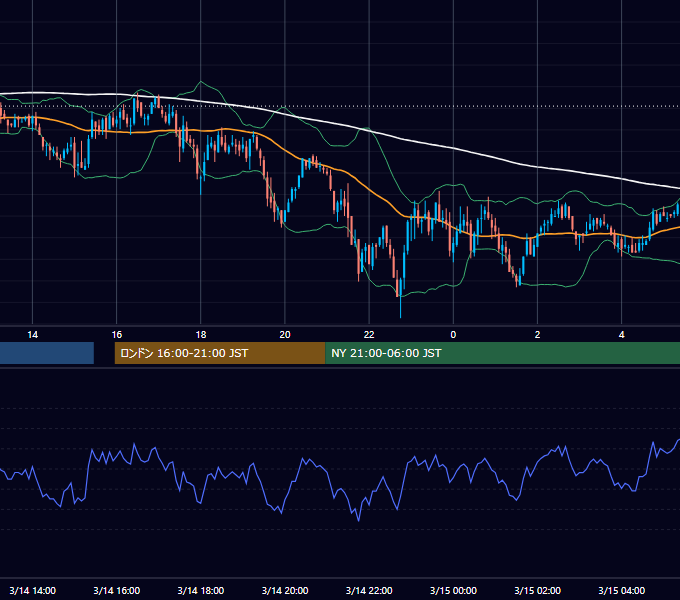Viewport: 680px width, 600px height.
Task: Click the 22 hour axis label
Action: (x=369, y=335)
